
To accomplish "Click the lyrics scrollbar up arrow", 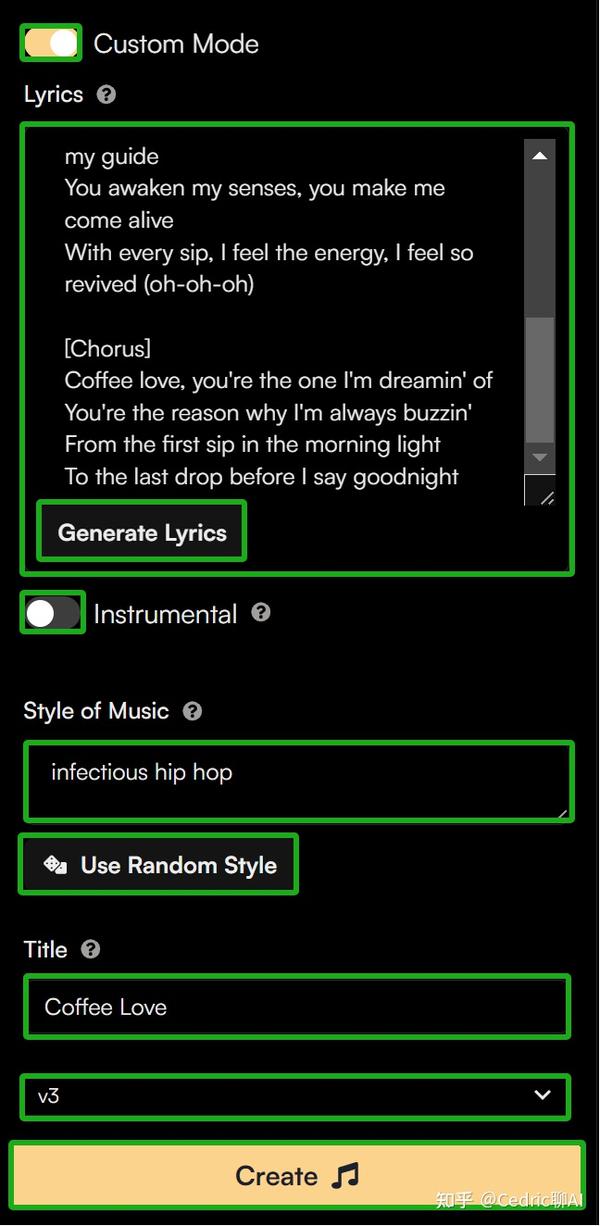I will tap(539, 156).
